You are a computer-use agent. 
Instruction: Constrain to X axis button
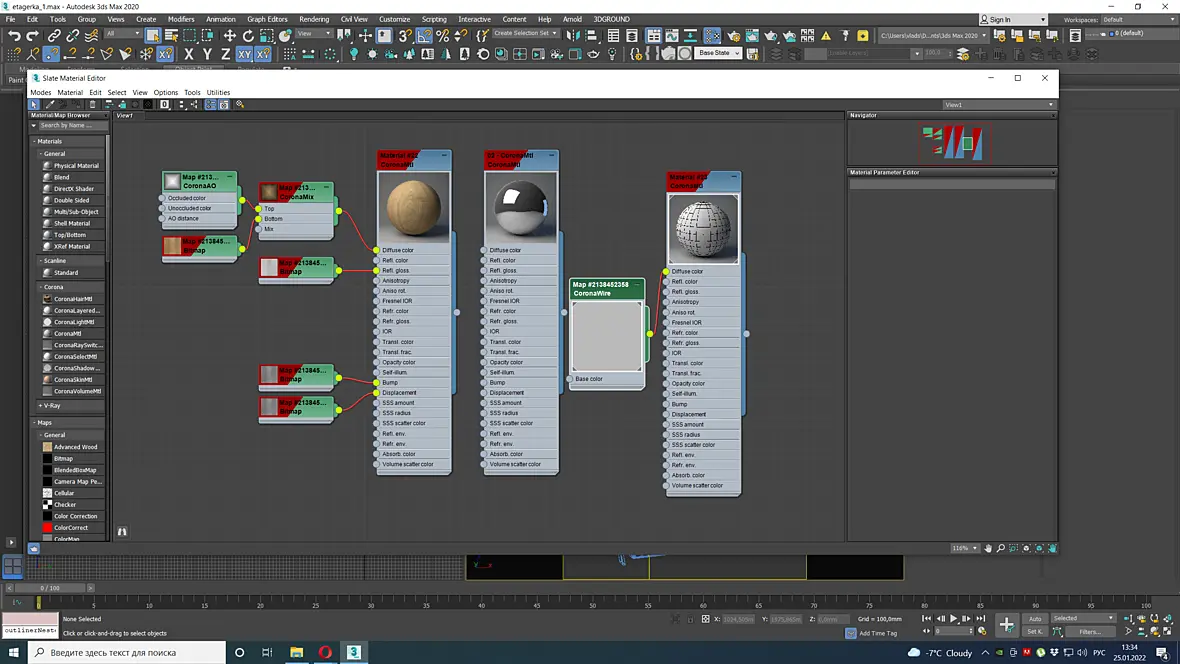(189, 54)
